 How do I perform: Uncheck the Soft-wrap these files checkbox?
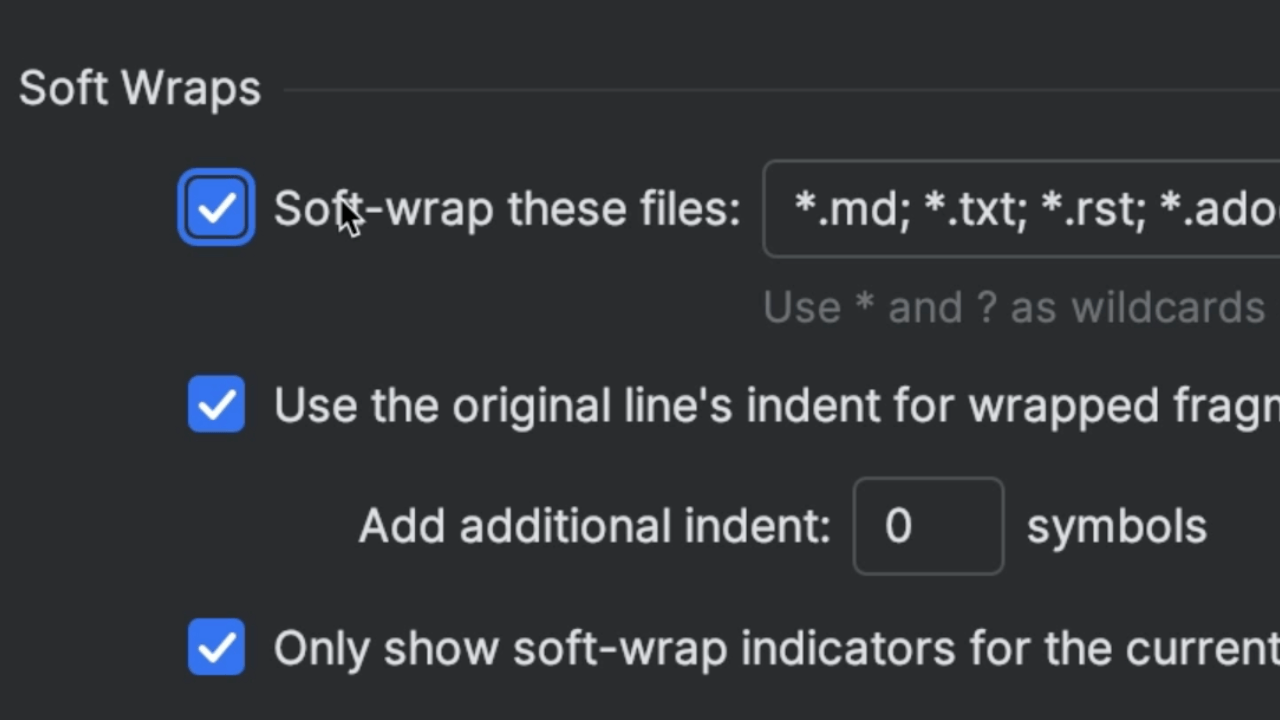tap(216, 207)
